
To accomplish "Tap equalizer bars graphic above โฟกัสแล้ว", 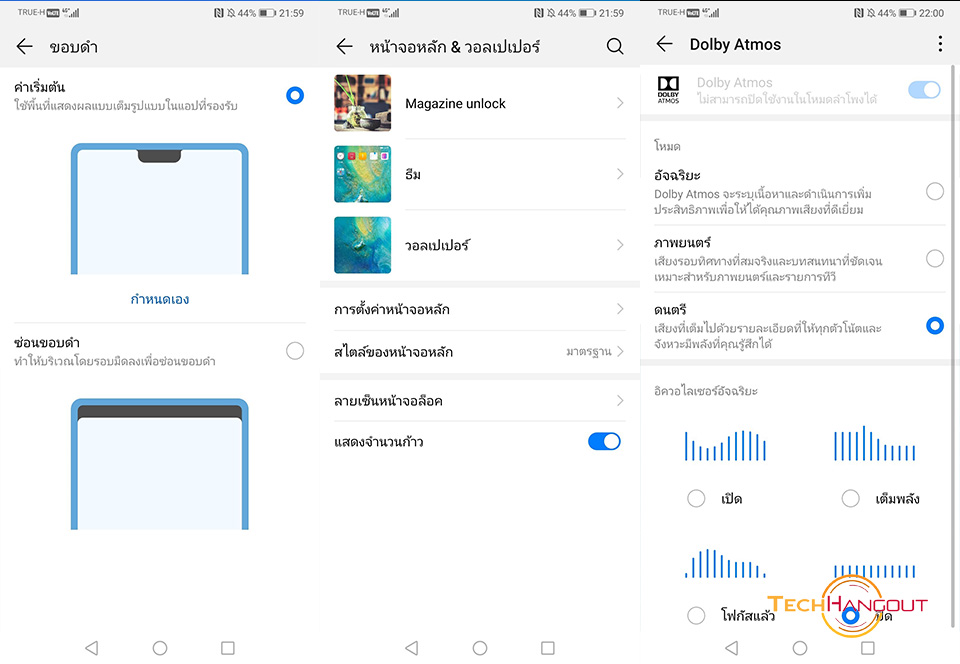I will tap(726, 563).
